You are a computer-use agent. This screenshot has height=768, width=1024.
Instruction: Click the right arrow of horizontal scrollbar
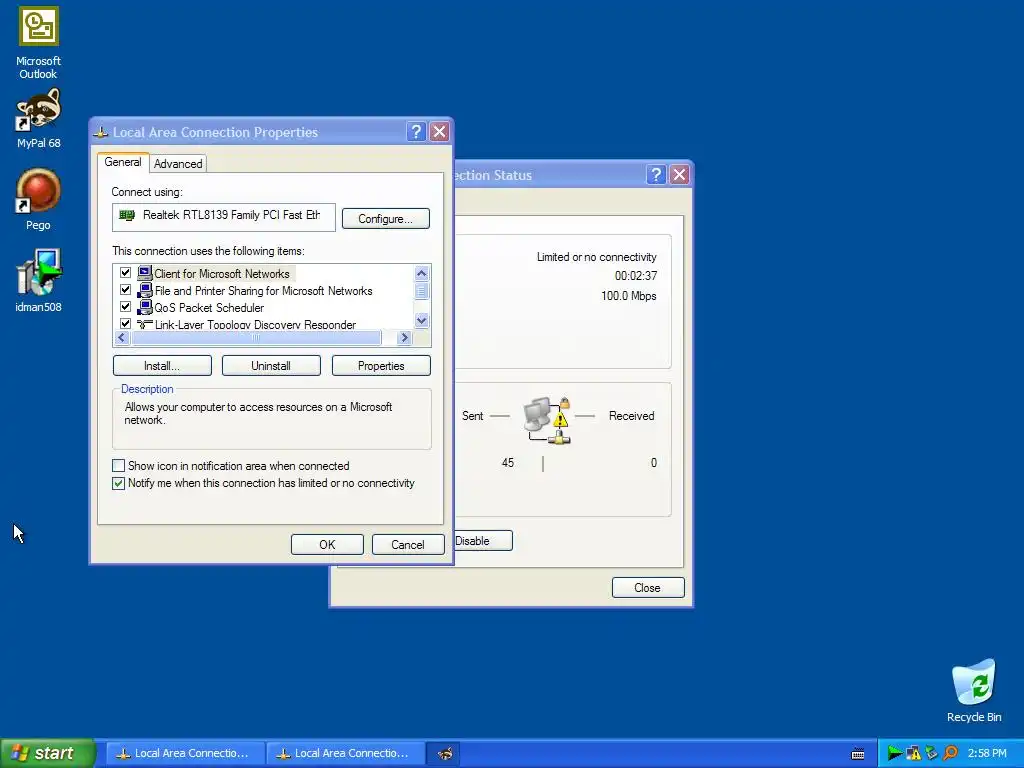(404, 338)
